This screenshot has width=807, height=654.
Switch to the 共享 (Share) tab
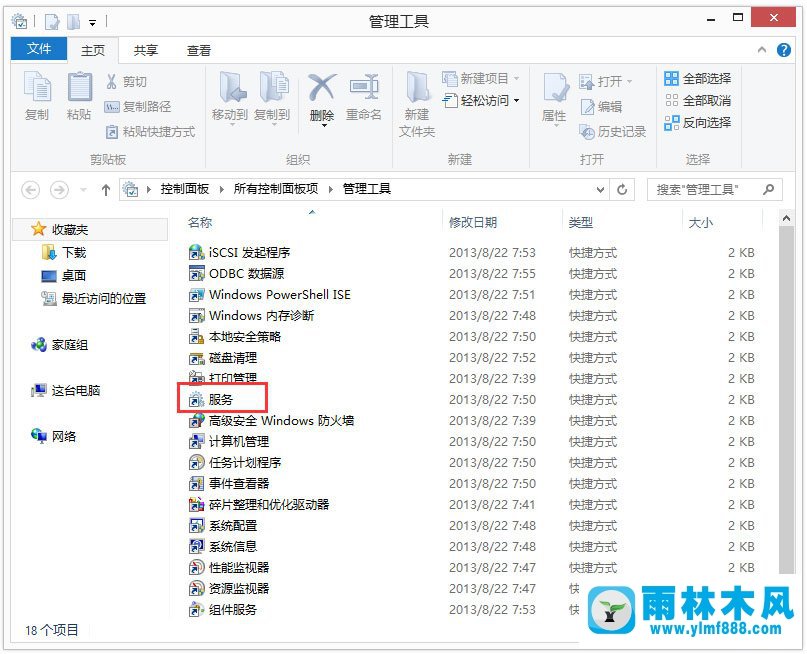(x=146, y=50)
